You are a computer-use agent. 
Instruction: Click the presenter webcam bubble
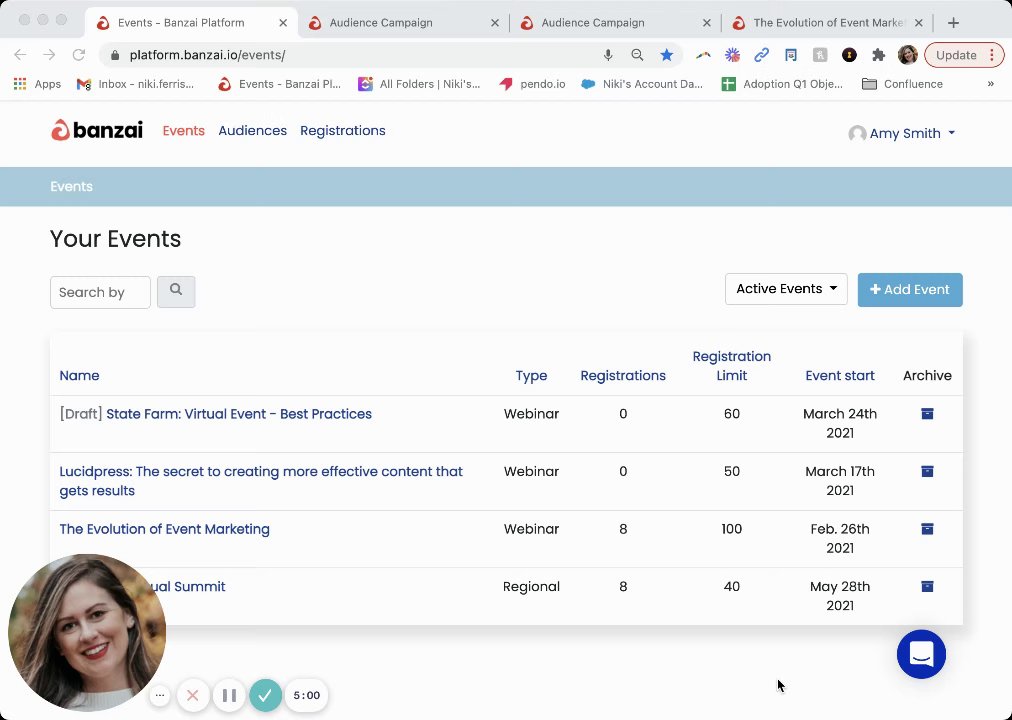pyautogui.click(x=87, y=632)
